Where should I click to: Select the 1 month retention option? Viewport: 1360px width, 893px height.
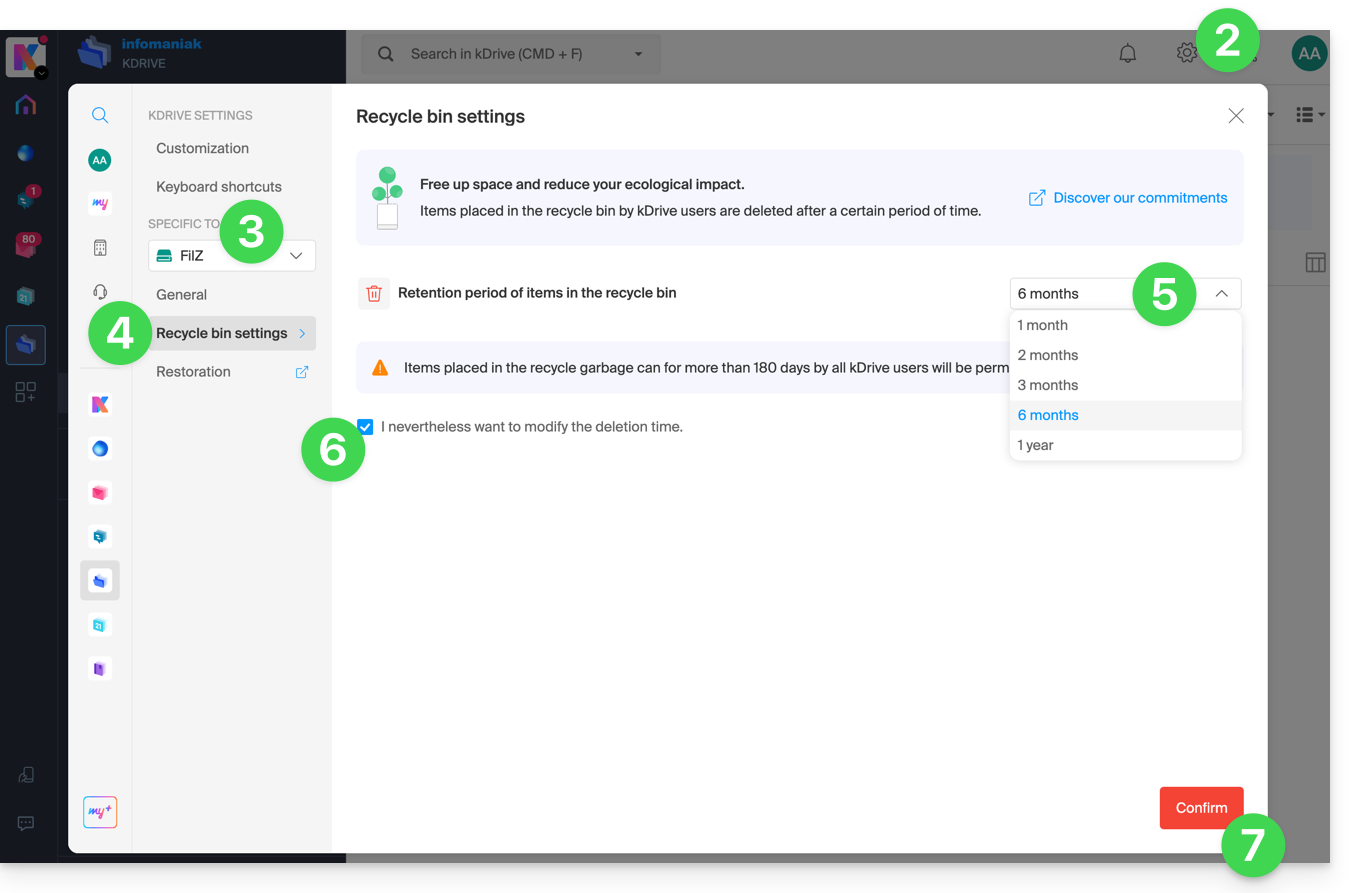[x=1042, y=325]
